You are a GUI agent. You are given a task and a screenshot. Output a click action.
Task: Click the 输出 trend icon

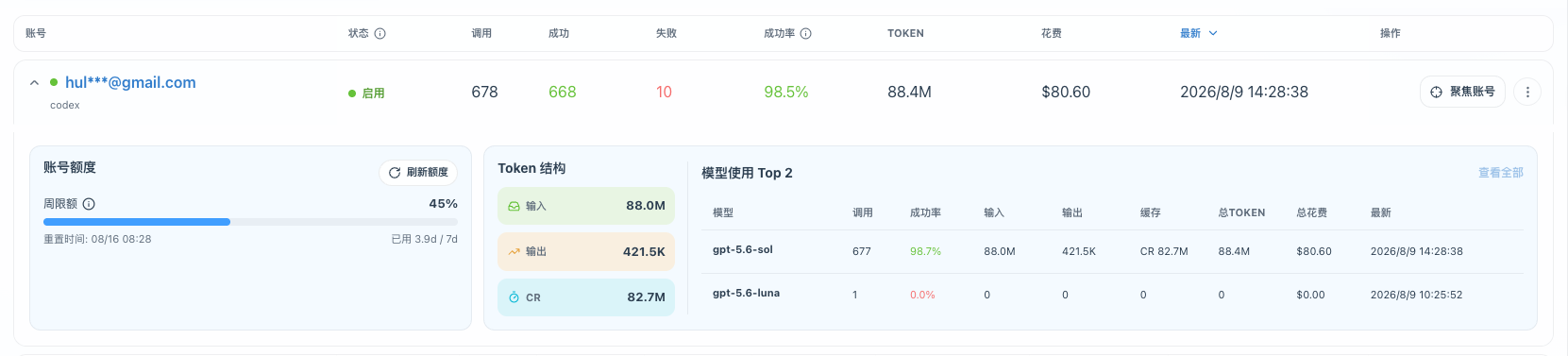(x=514, y=252)
